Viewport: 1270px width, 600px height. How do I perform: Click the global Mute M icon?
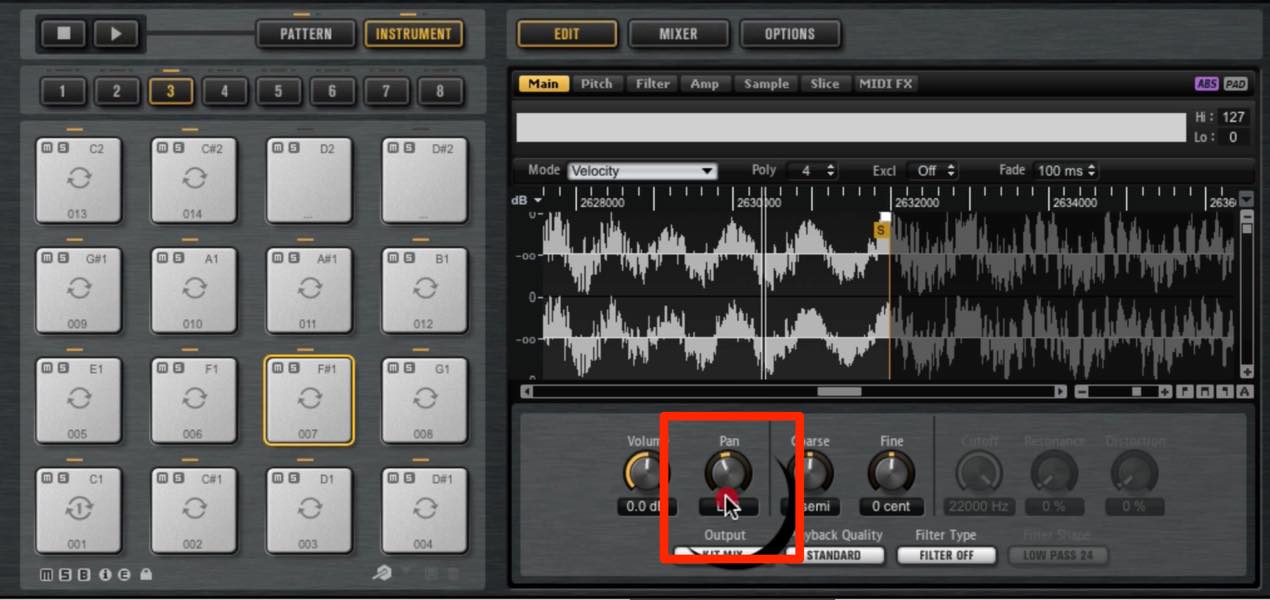click(x=46, y=575)
